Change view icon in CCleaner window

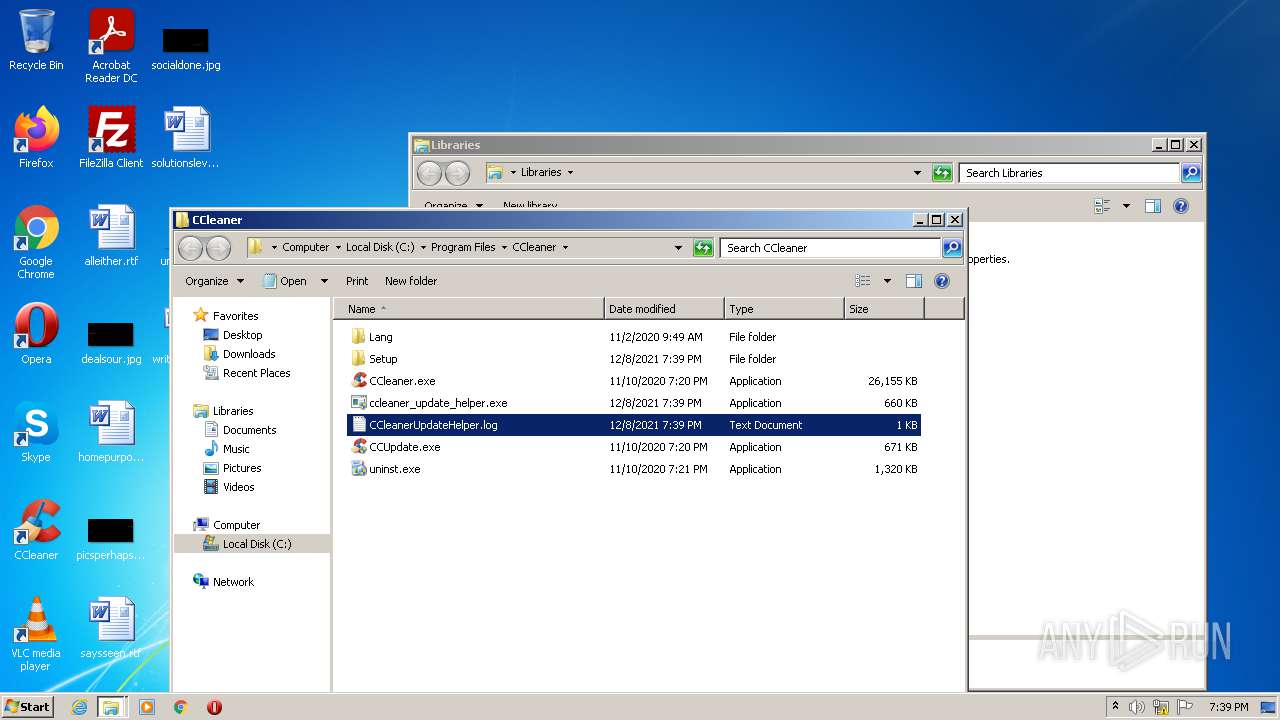tap(863, 281)
